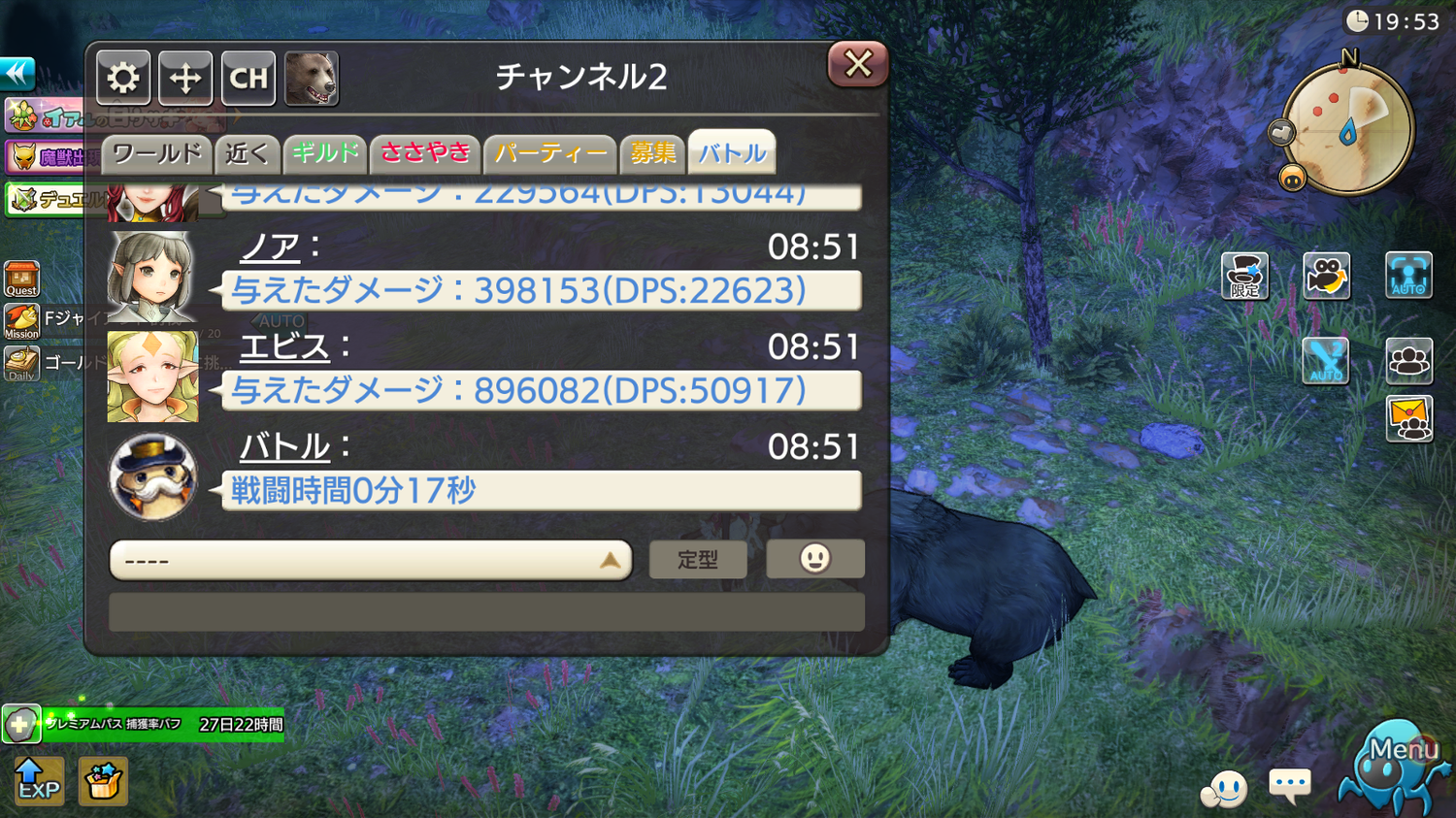Open the EXP boost icon
1456x818 pixels.
(38, 781)
